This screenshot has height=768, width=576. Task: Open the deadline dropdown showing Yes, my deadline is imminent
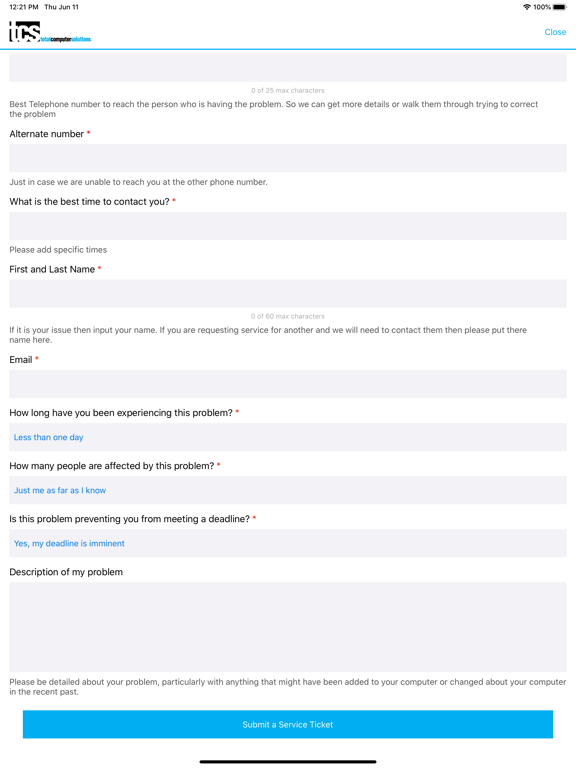click(x=288, y=543)
